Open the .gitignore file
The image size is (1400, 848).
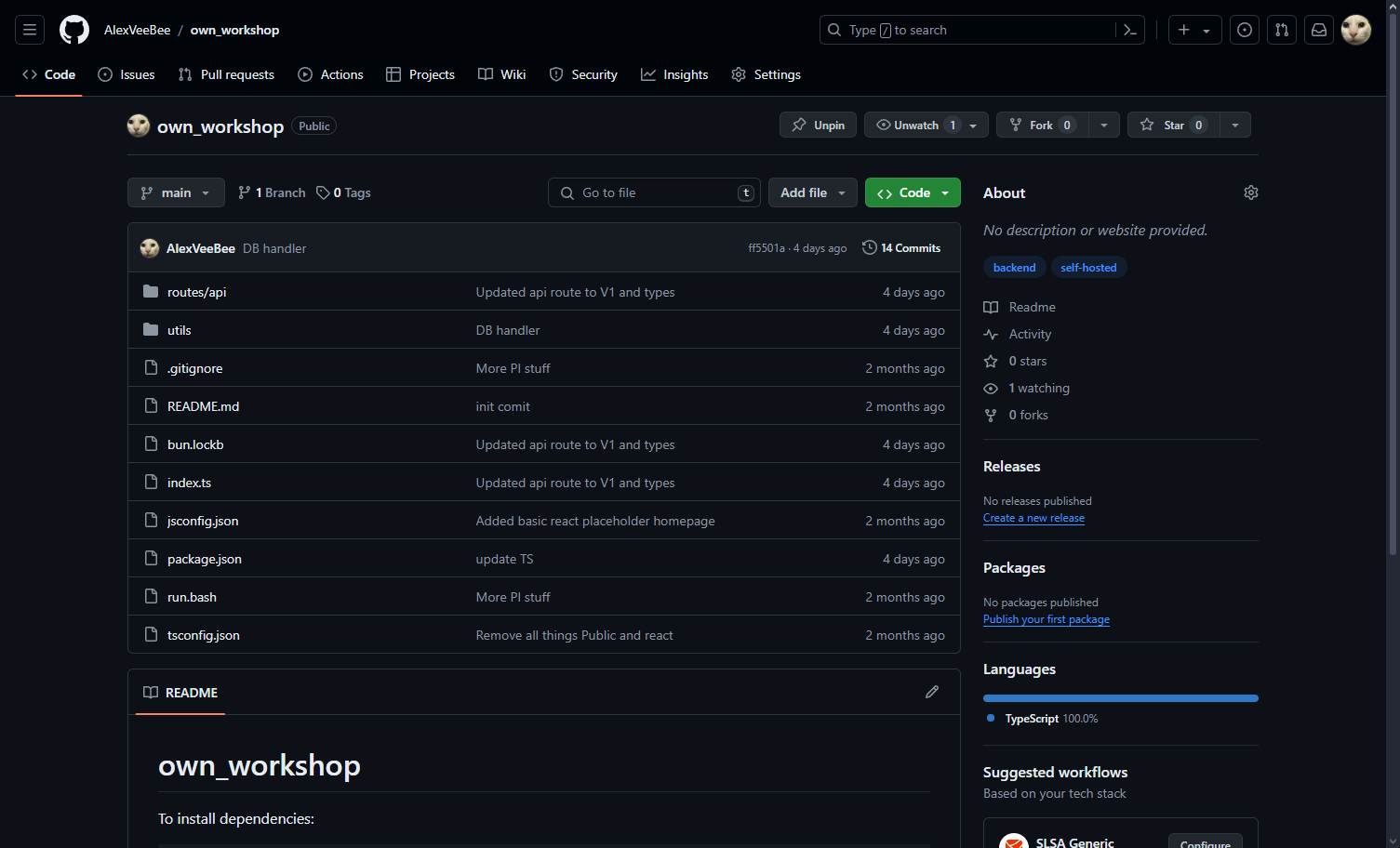[194, 368]
